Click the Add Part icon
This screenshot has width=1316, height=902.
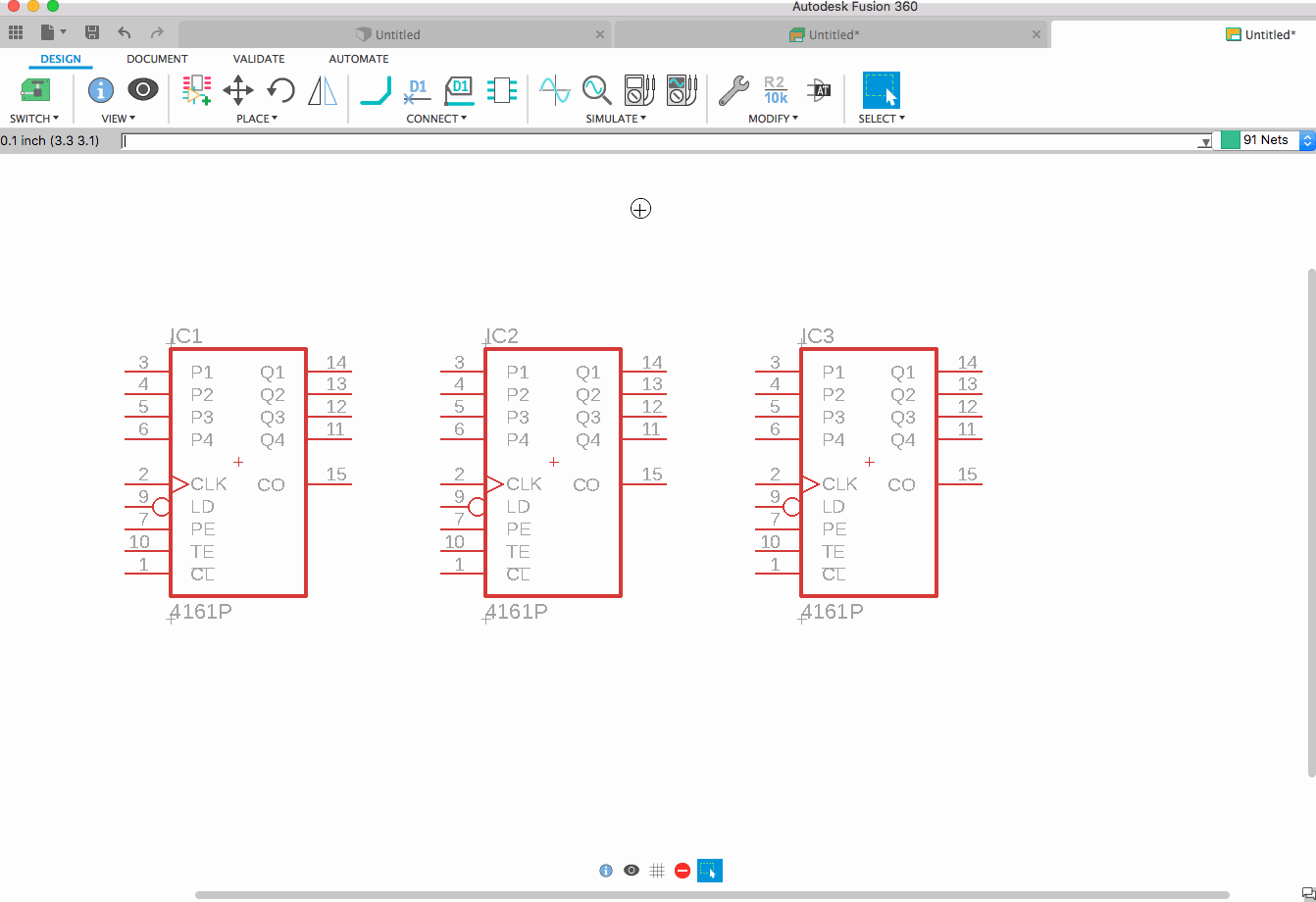[197, 90]
